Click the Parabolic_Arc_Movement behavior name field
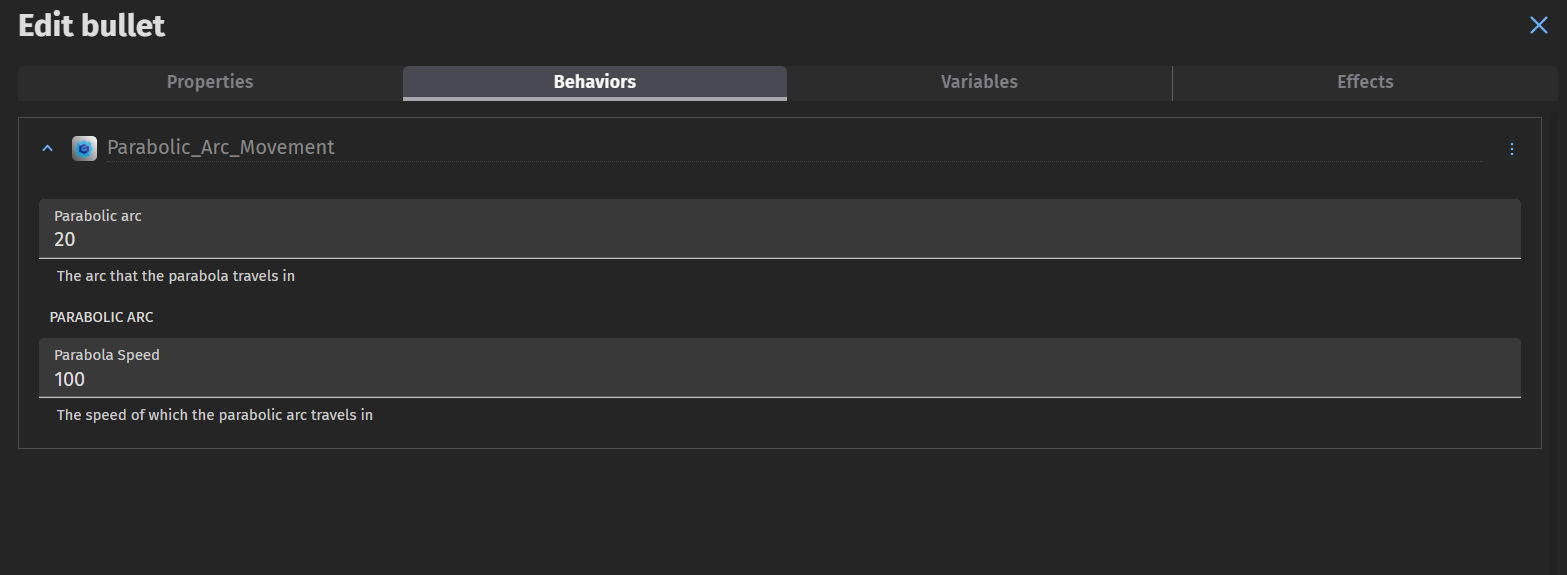 coord(600,148)
